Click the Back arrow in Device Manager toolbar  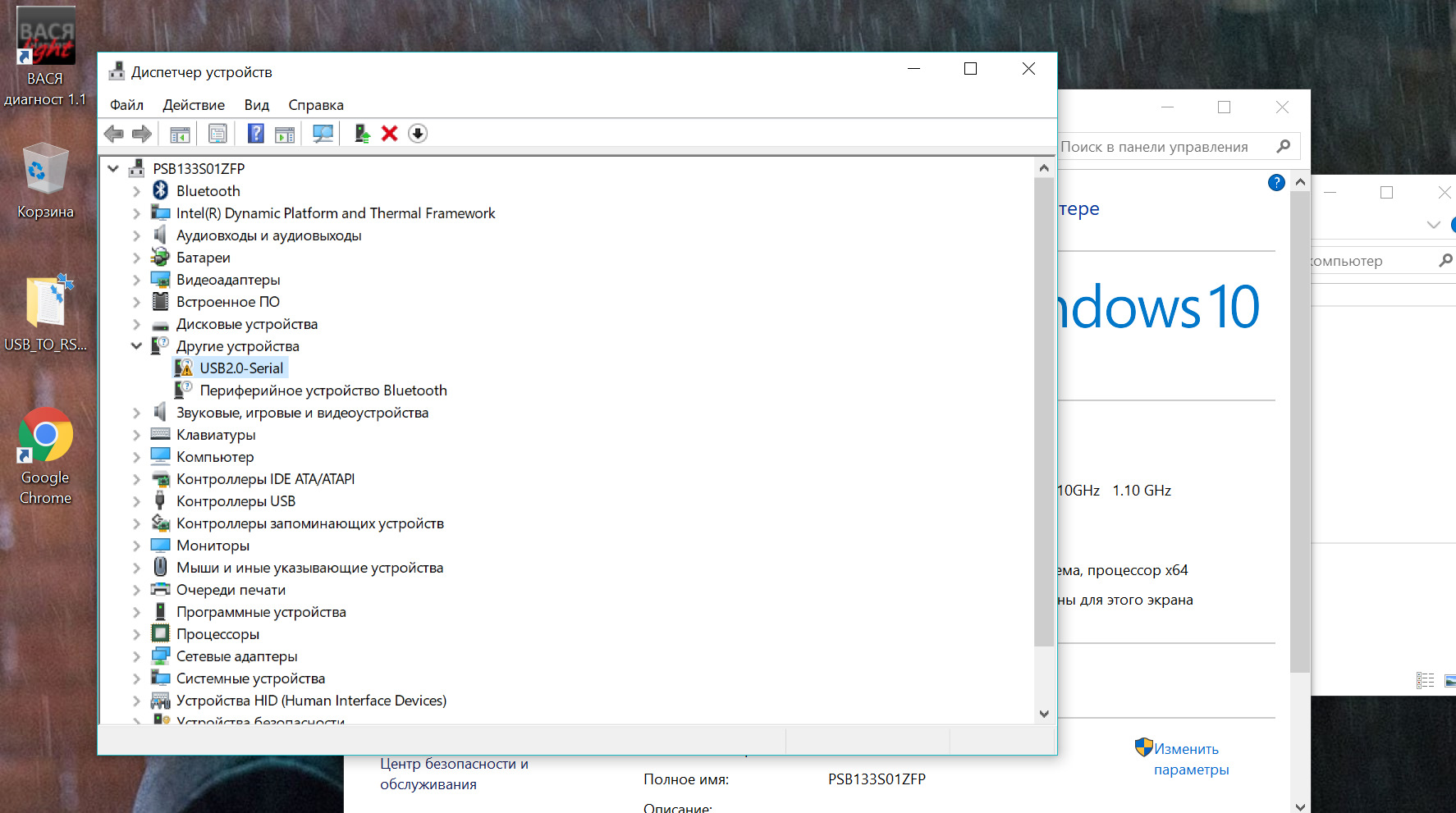114,134
